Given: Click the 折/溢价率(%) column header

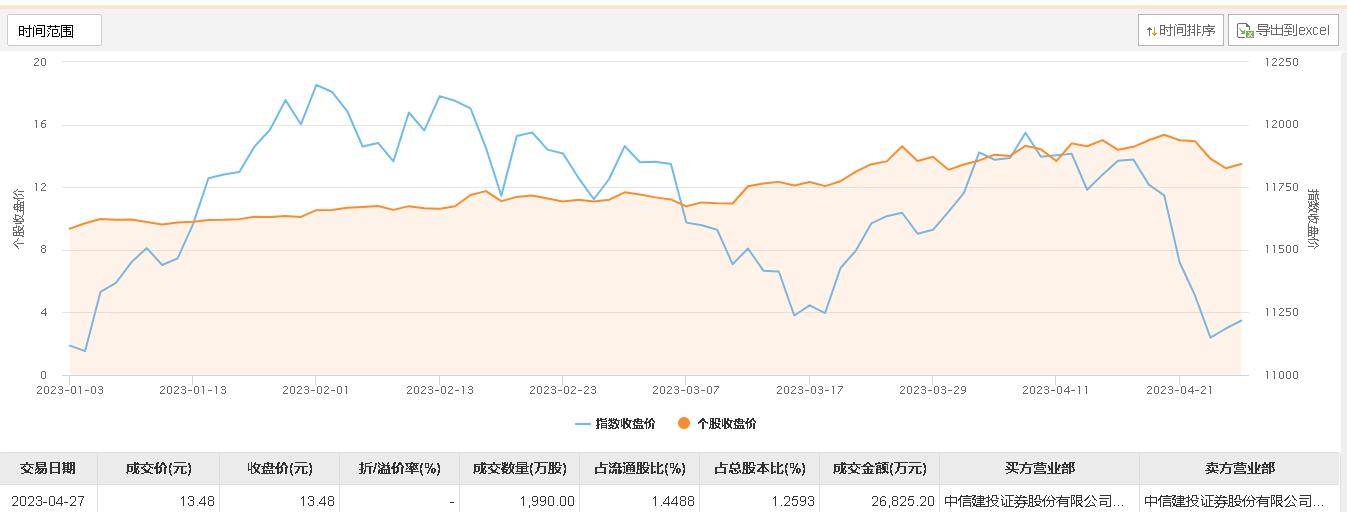Looking at the screenshot, I should click(399, 468).
